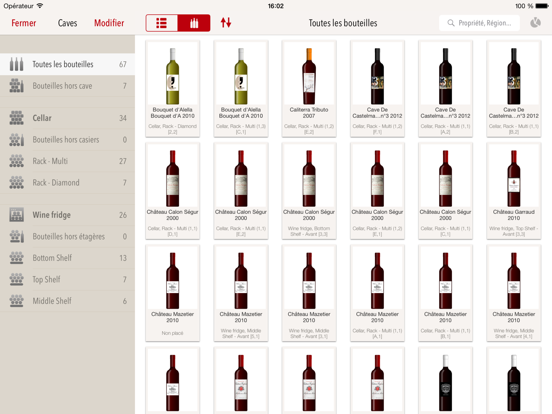Image resolution: width=552 pixels, height=414 pixels.
Task: Tap Modifier to edit cellars
Action: [x=109, y=23]
